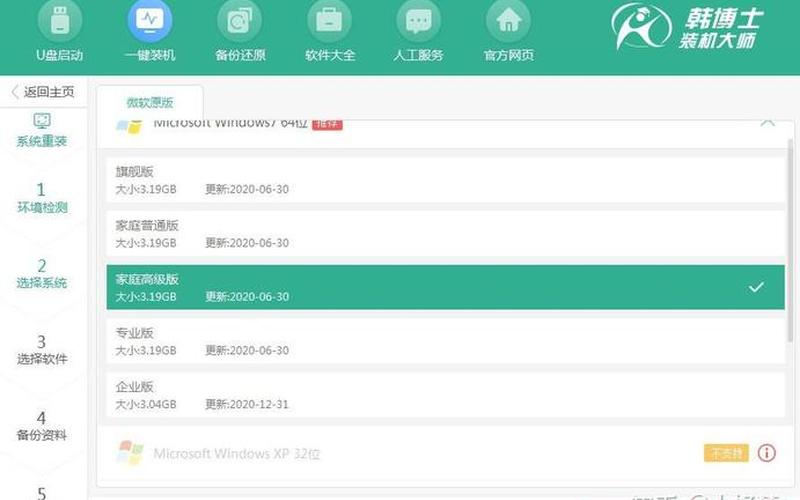Click the Microsoft Windows7 64位 header text
This screenshot has height=500, width=800.
[231, 124]
